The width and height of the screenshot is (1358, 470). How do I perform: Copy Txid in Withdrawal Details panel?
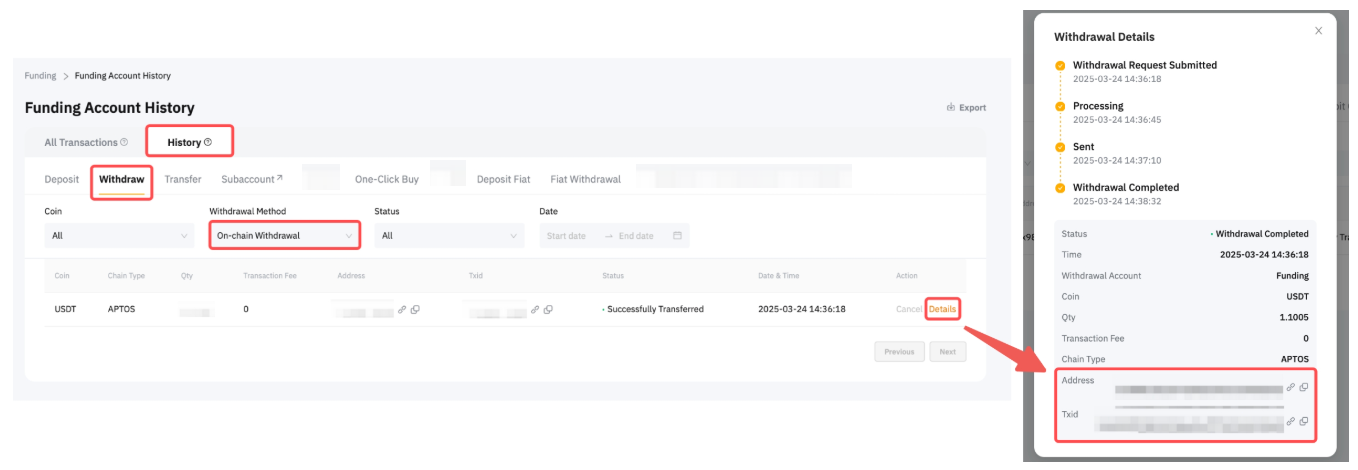[x=1304, y=421]
